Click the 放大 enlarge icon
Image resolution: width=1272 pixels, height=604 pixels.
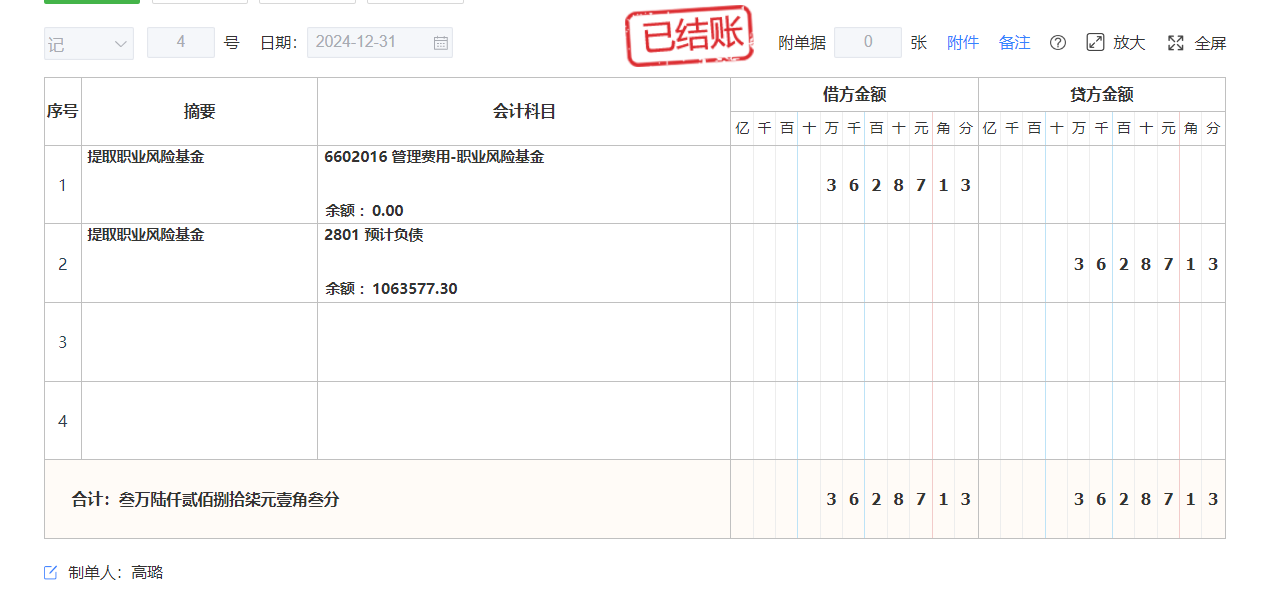coord(1095,43)
